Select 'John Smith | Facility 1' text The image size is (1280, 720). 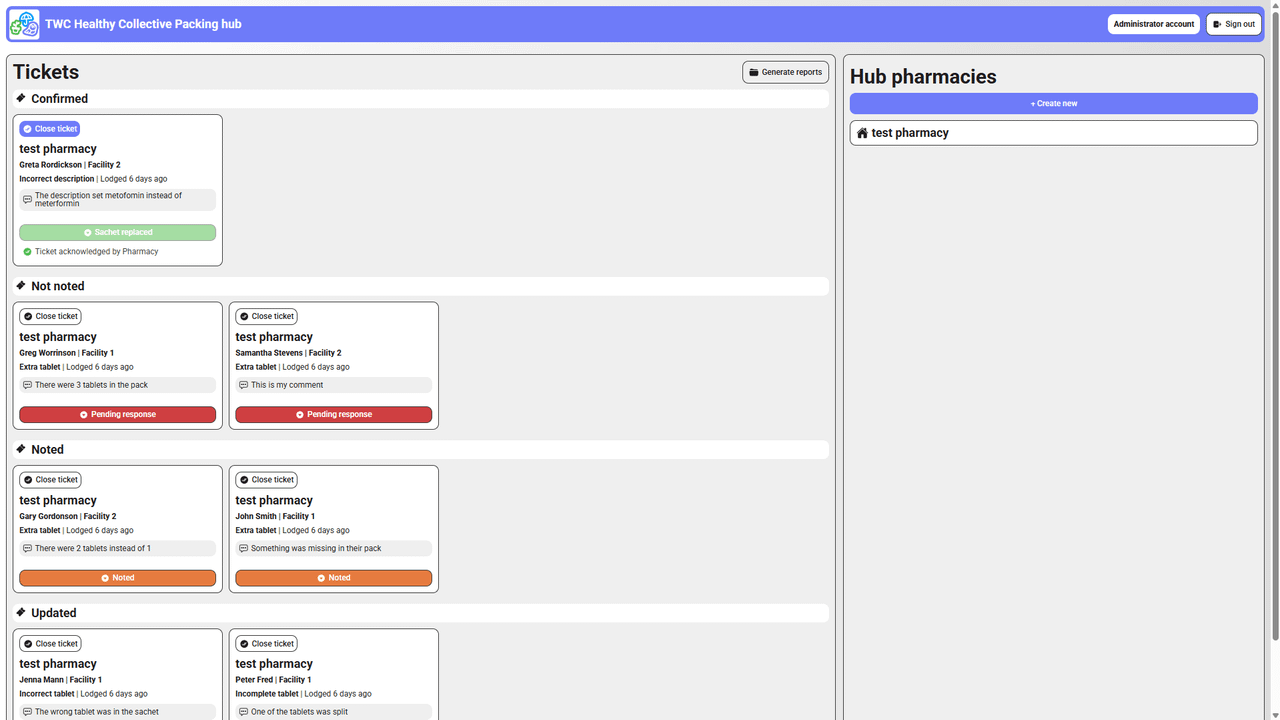point(275,517)
